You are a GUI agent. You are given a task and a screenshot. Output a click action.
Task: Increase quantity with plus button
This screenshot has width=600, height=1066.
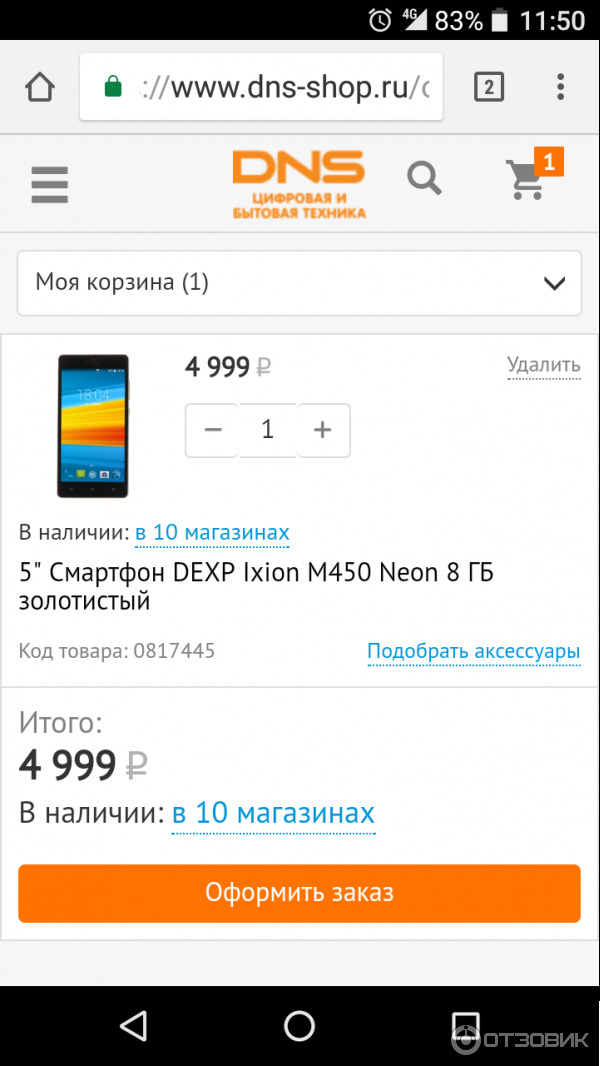(x=323, y=430)
